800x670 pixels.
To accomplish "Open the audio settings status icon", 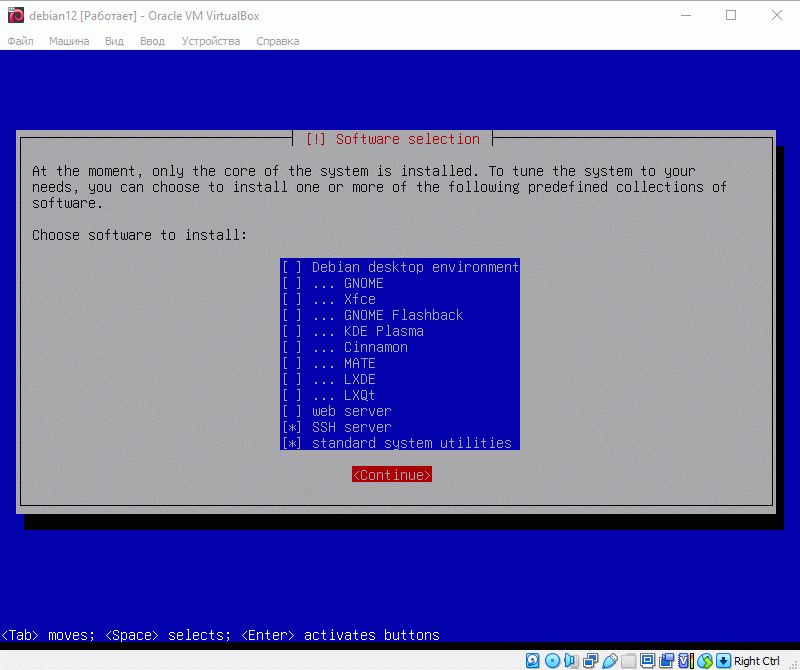I will (571, 661).
